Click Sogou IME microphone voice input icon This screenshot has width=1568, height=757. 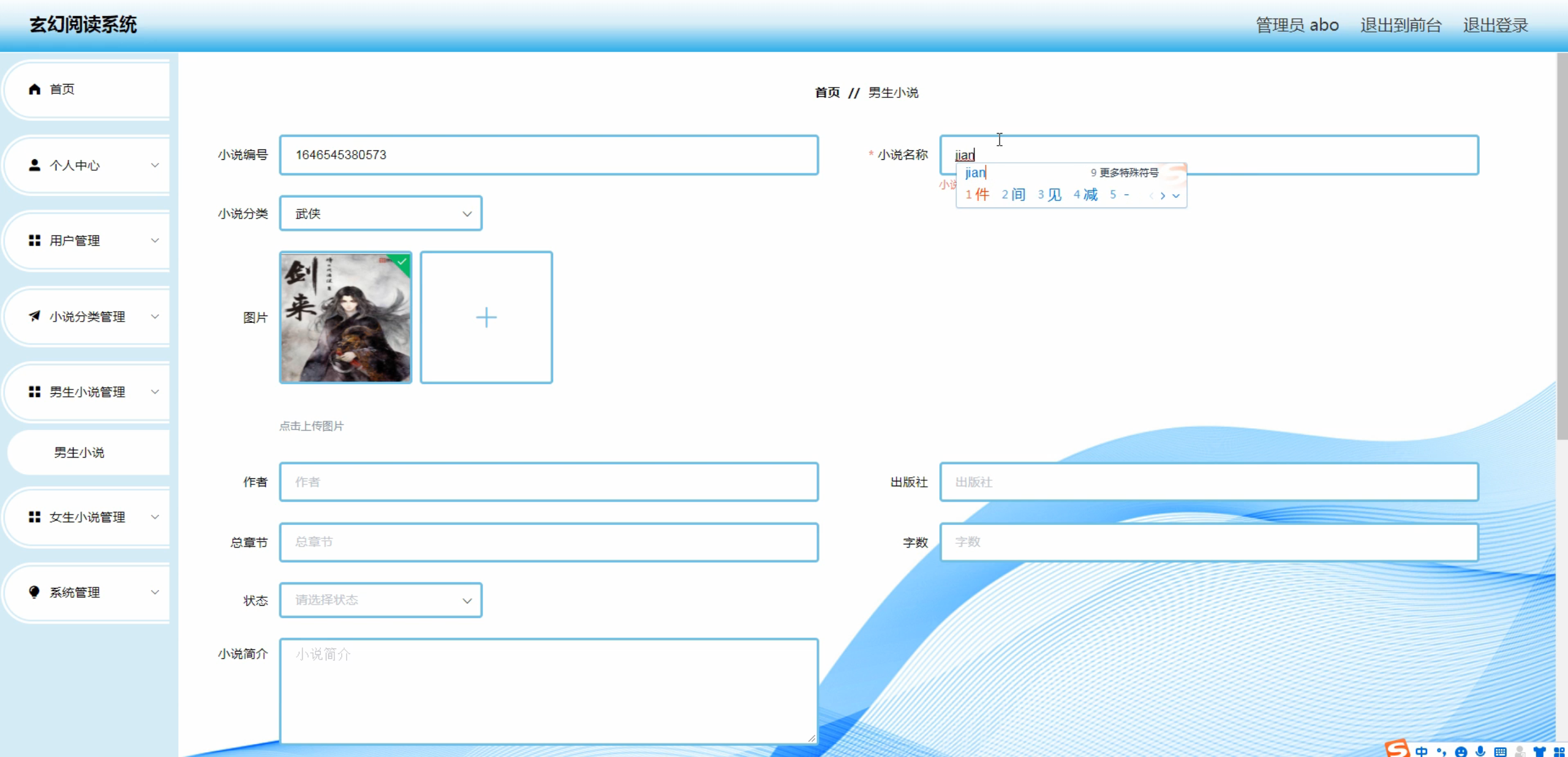click(x=1480, y=751)
